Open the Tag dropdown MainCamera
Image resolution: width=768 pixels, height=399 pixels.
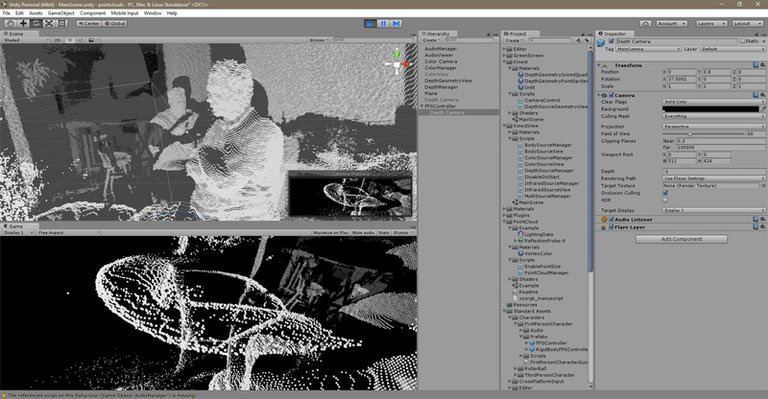648,49
